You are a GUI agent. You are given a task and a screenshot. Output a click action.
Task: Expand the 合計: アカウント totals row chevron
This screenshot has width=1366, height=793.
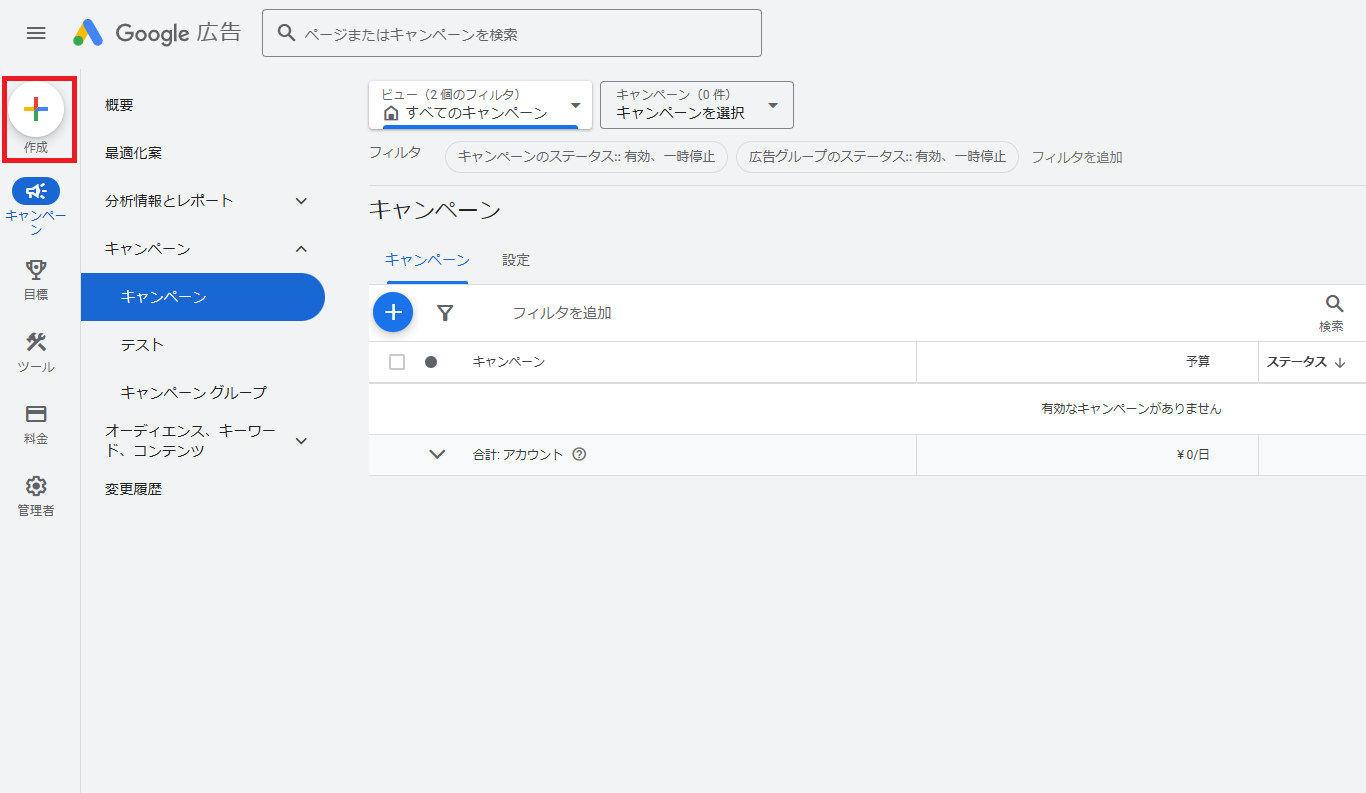click(x=437, y=454)
